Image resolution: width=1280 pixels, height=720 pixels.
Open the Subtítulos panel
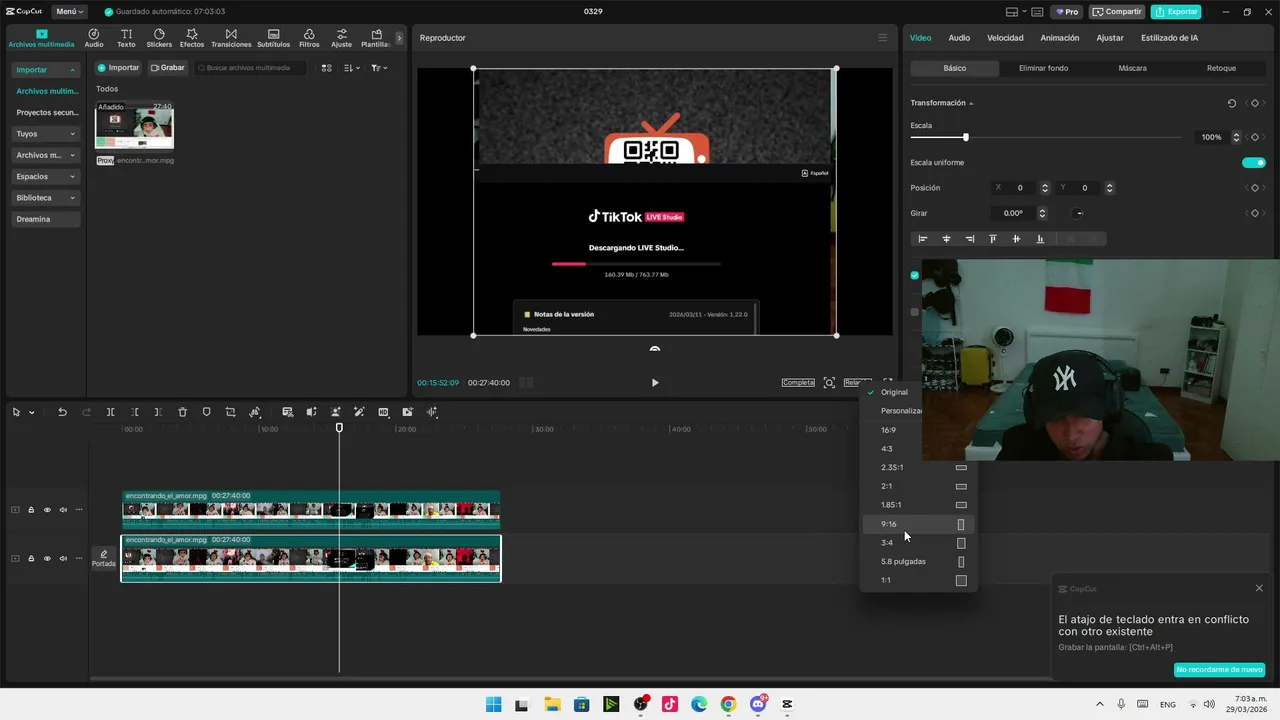click(x=273, y=38)
